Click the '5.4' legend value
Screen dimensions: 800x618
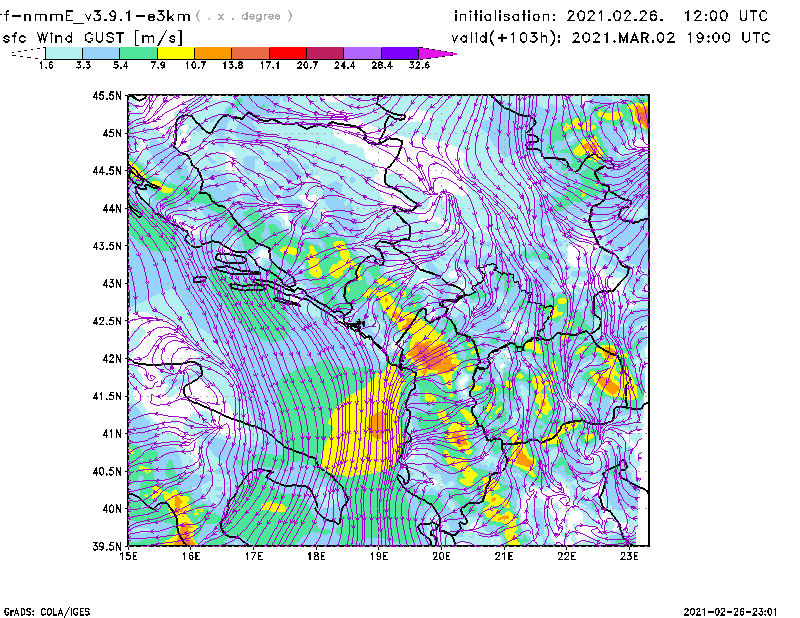click(120, 65)
